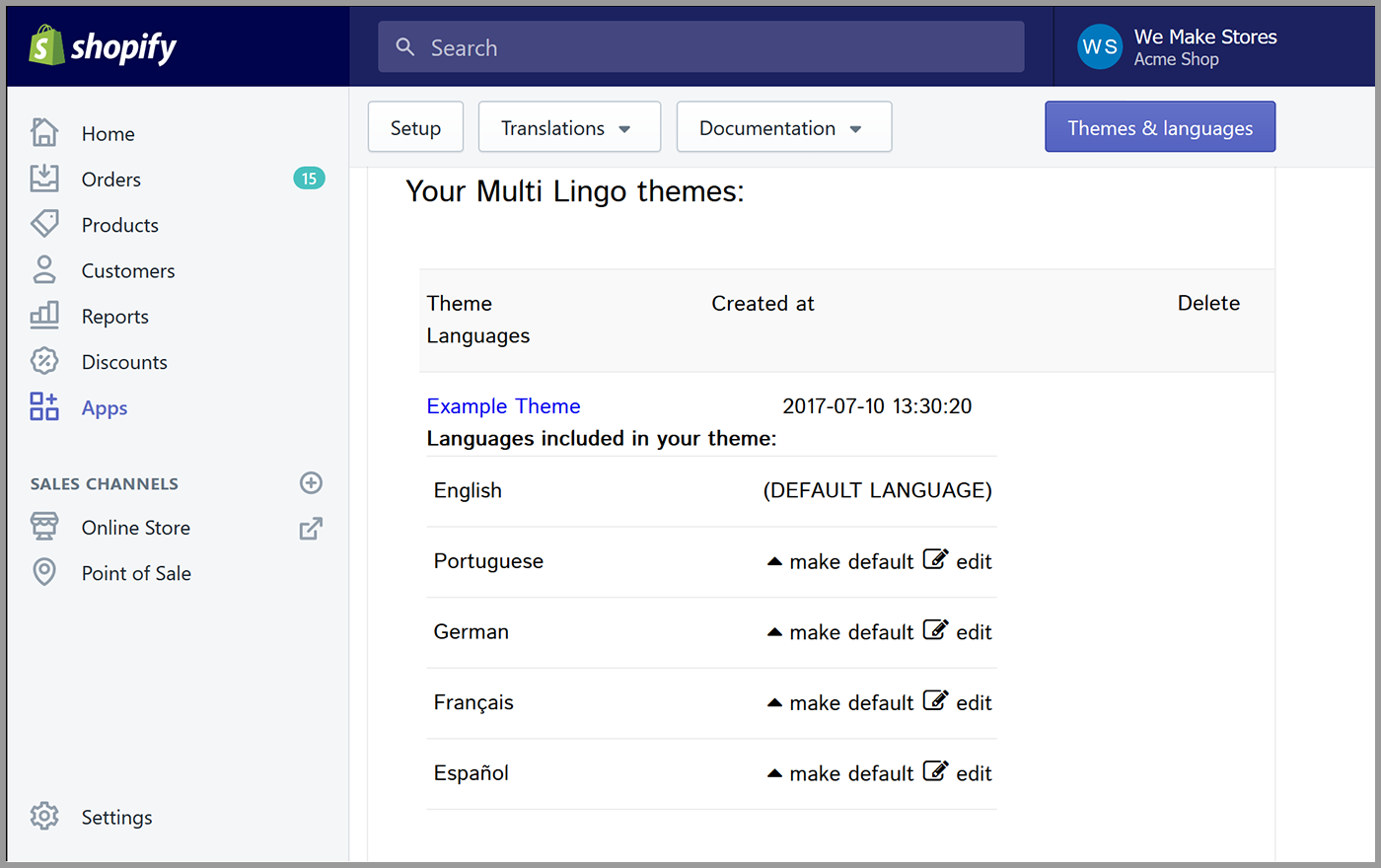The height and width of the screenshot is (868, 1381).
Task: Click the (DEFAULT LANGUAGE) label
Action: pos(877,490)
